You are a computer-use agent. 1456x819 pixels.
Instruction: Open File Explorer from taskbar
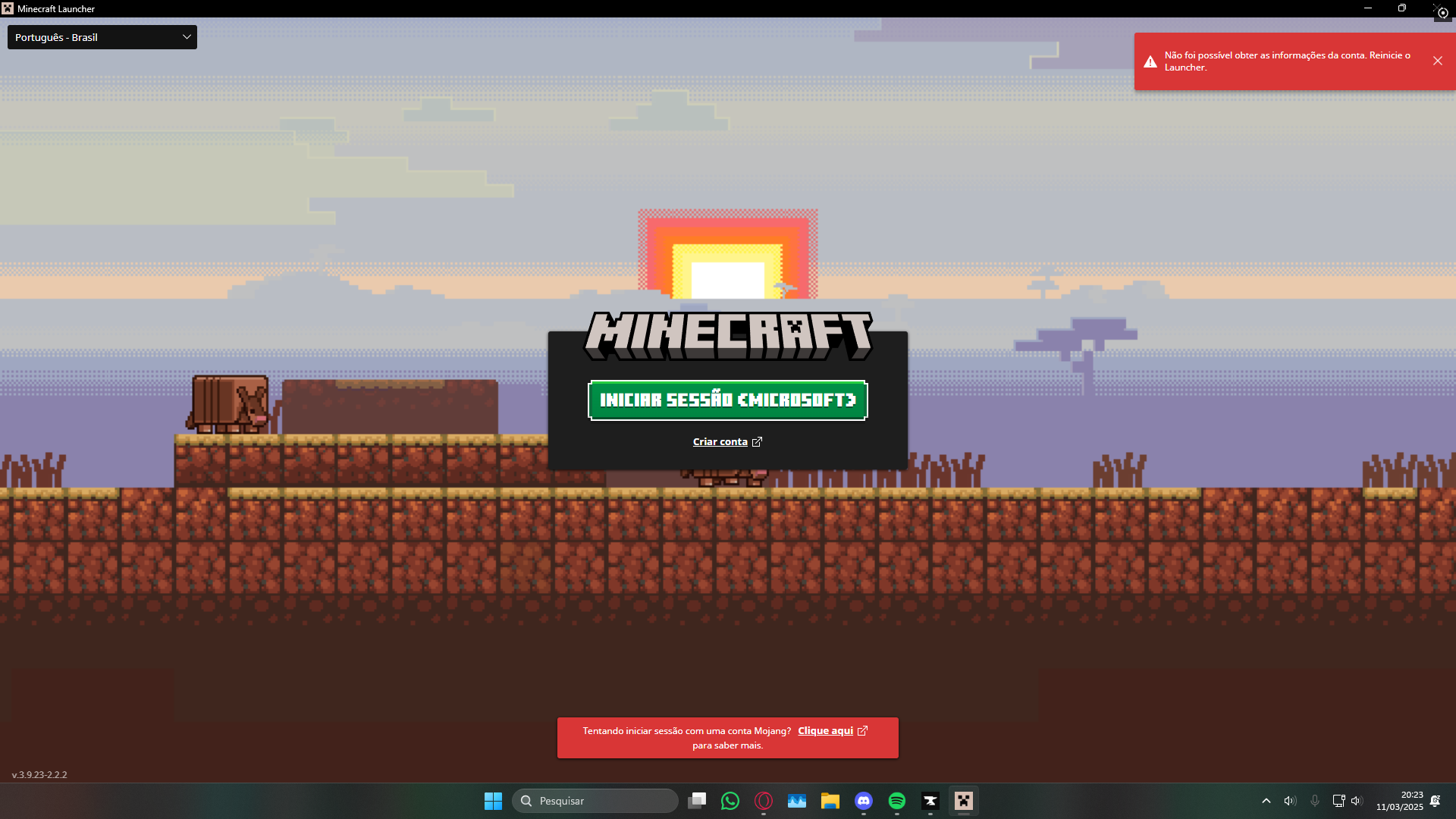click(830, 801)
